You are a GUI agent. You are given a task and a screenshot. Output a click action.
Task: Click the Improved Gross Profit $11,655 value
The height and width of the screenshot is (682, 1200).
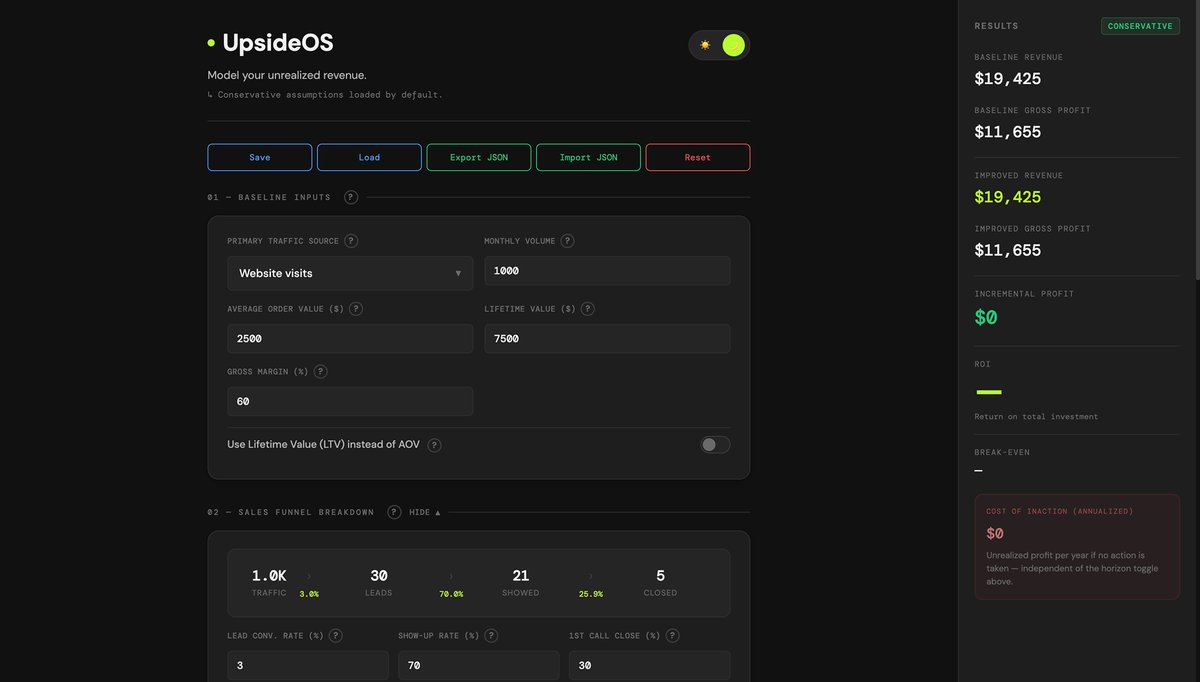[x=1008, y=250]
